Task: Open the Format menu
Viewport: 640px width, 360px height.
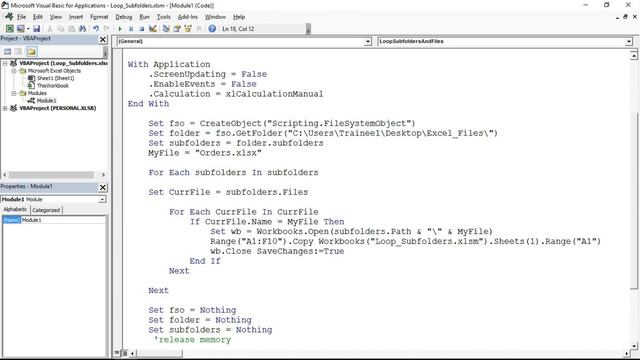Action: tap(99, 17)
